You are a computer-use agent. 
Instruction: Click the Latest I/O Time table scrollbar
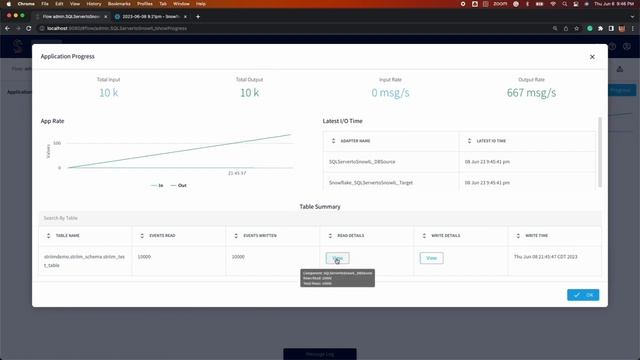(x=600, y=152)
